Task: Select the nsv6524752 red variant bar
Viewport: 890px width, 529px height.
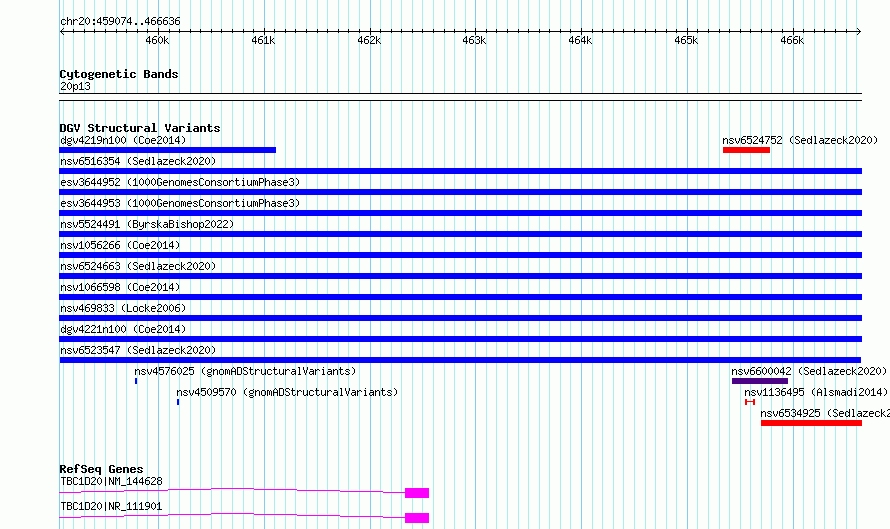Action: [x=746, y=150]
